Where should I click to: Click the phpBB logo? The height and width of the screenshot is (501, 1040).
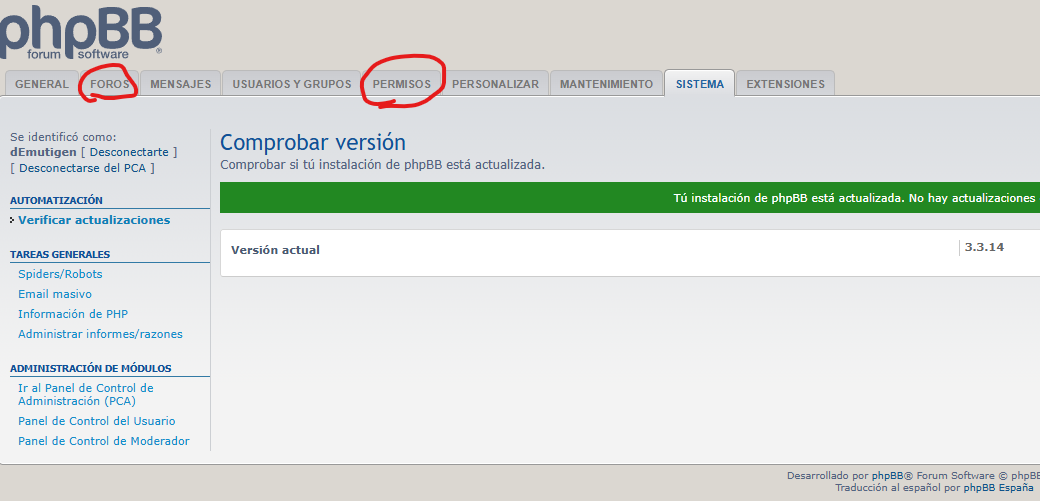coord(80,30)
